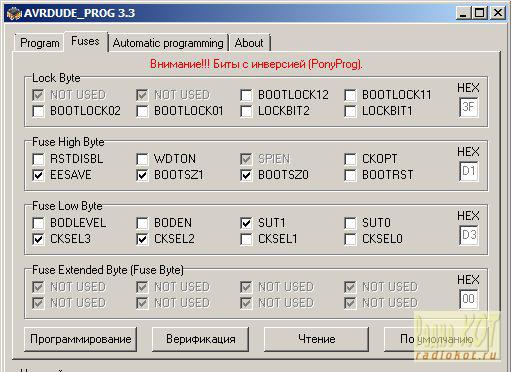This screenshot has width=511, height=372.
Task: Toggle the BOOTLOCK12 checkbox
Action: tap(246, 95)
